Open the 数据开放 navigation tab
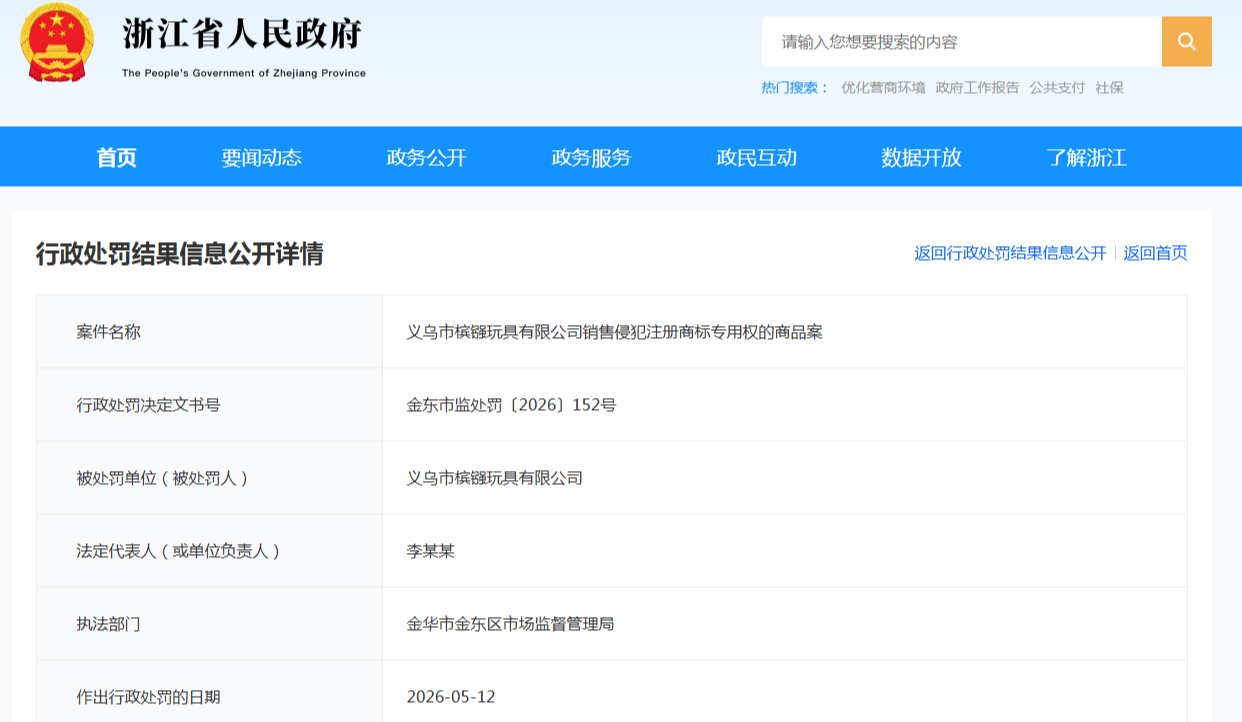This screenshot has width=1242, height=722. pyautogui.click(x=922, y=157)
